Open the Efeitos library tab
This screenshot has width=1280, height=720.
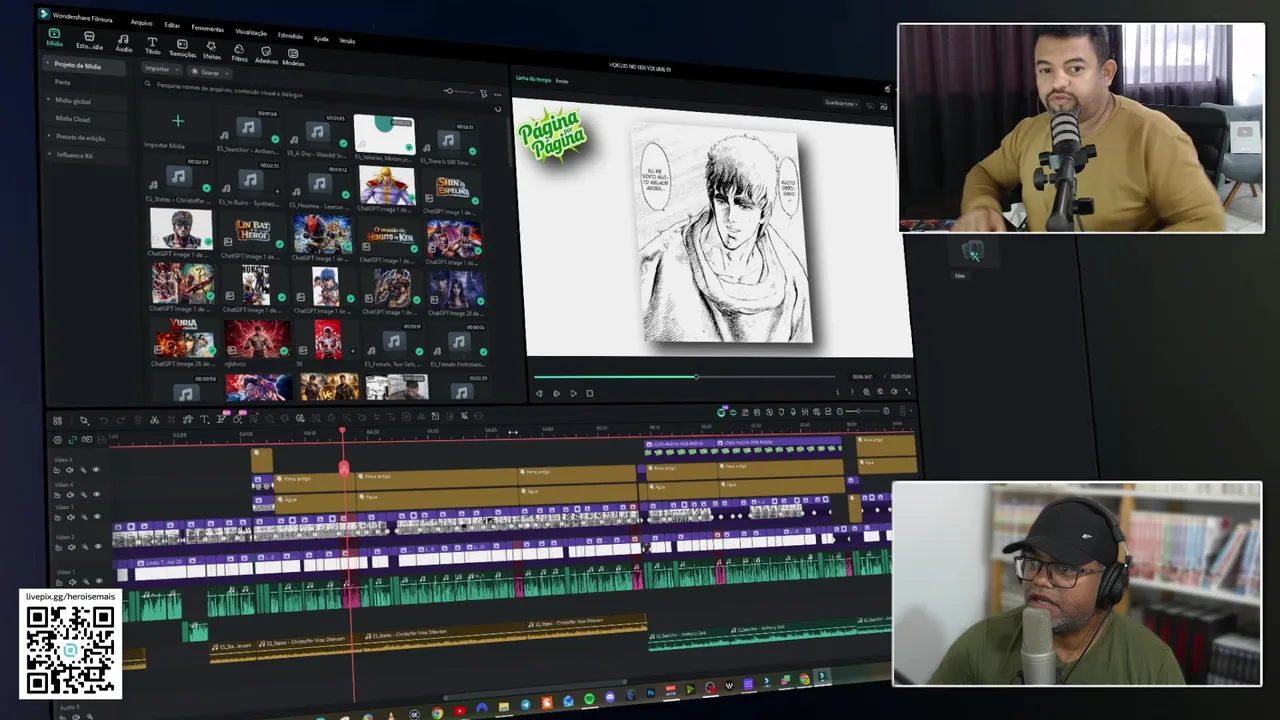tap(211, 51)
